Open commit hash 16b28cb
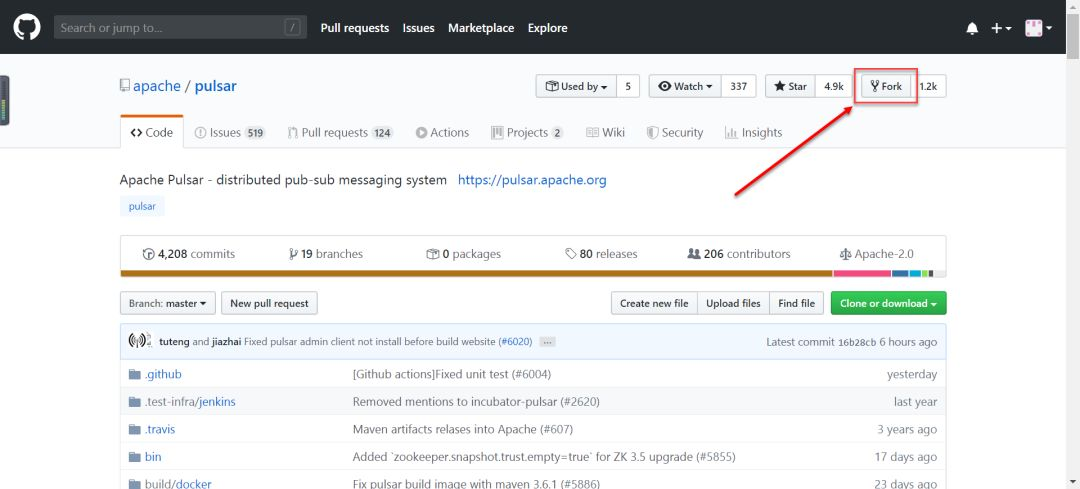The width and height of the screenshot is (1080, 489). 857,342
